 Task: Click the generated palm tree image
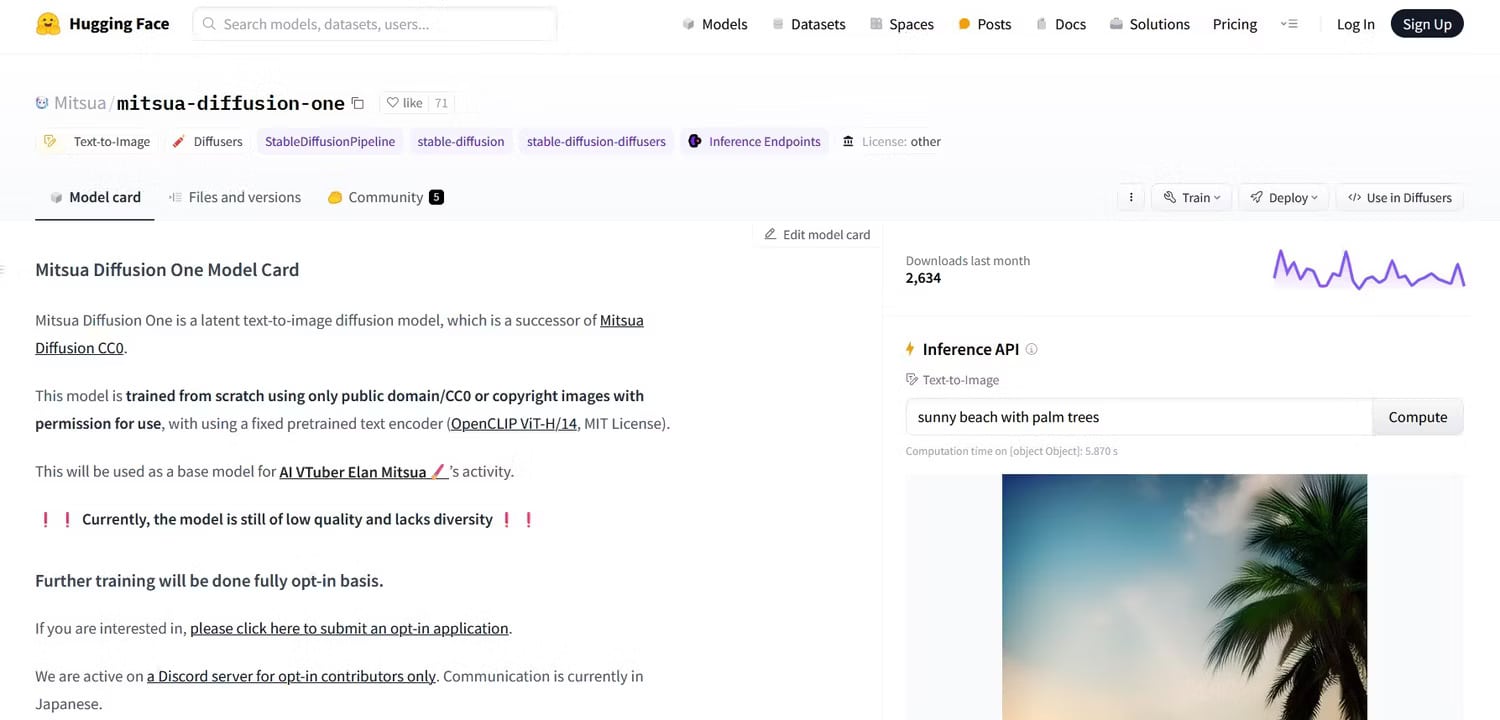pyautogui.click(x=1184, y=597)
